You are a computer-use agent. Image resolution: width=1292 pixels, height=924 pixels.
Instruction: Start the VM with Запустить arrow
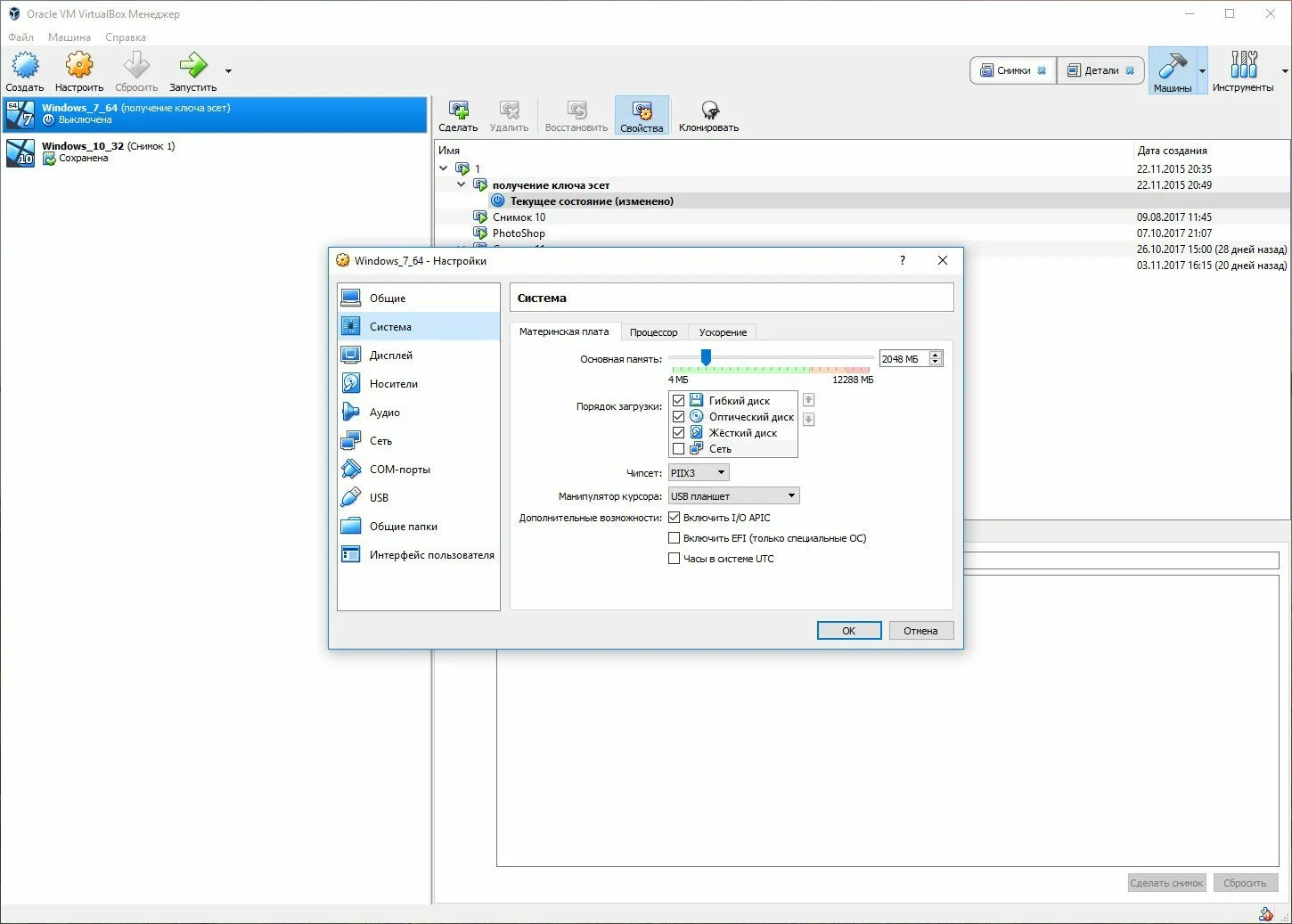pyautogui.click(x=192, y=66)
